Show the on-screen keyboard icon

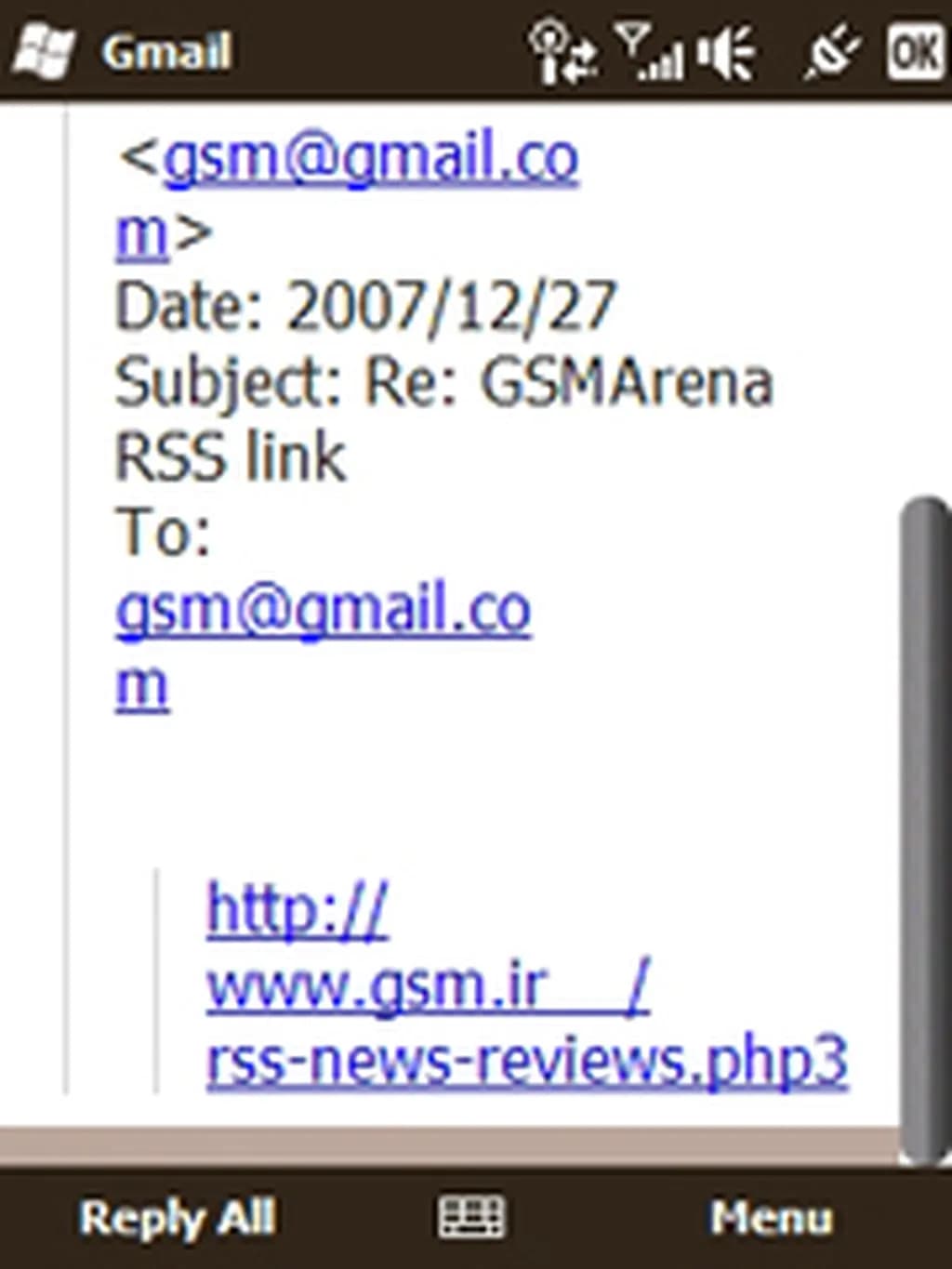coord(471,1216)
